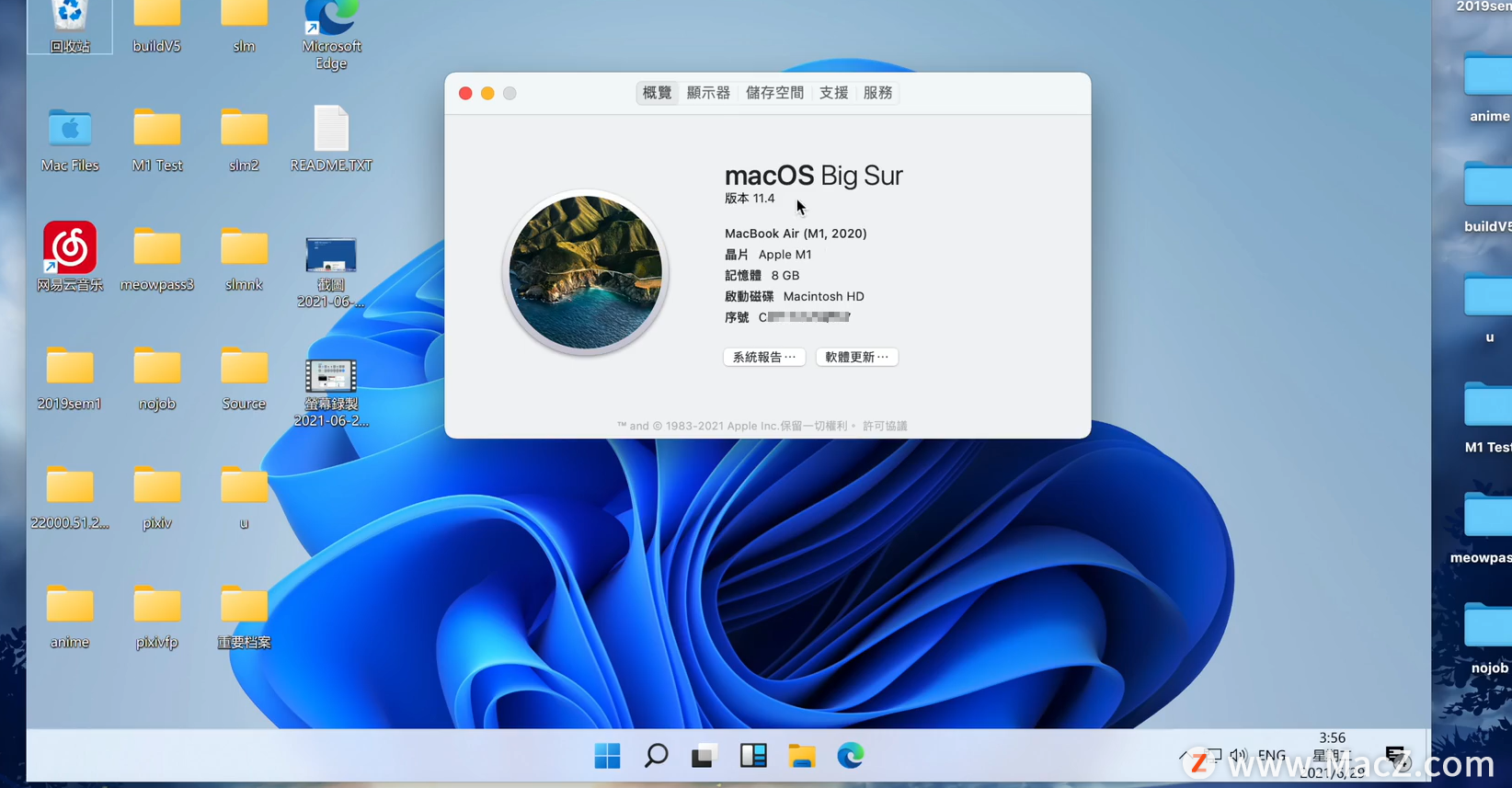The height and width of the screenshot is (788, 1512).
Task: Open 系統報告 system report
Action: (764, 357)
